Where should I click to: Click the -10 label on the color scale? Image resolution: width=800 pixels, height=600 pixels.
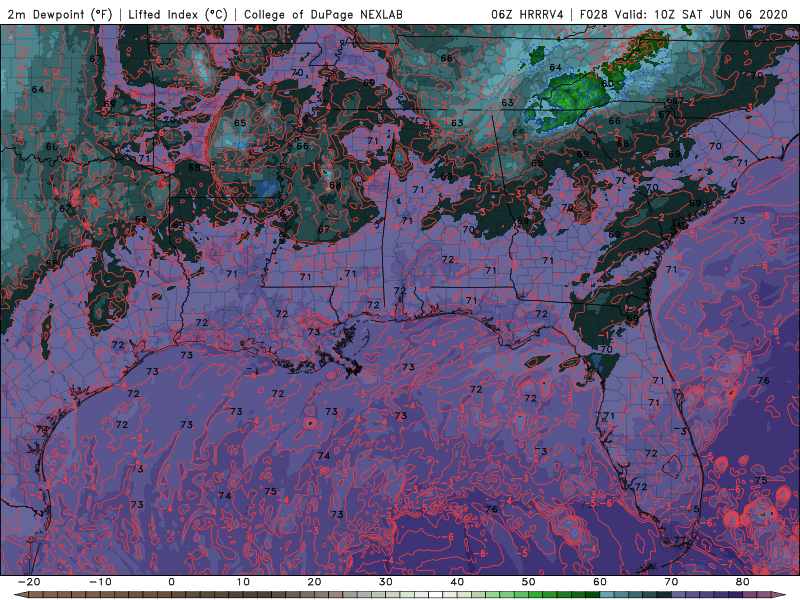[100, 582]
